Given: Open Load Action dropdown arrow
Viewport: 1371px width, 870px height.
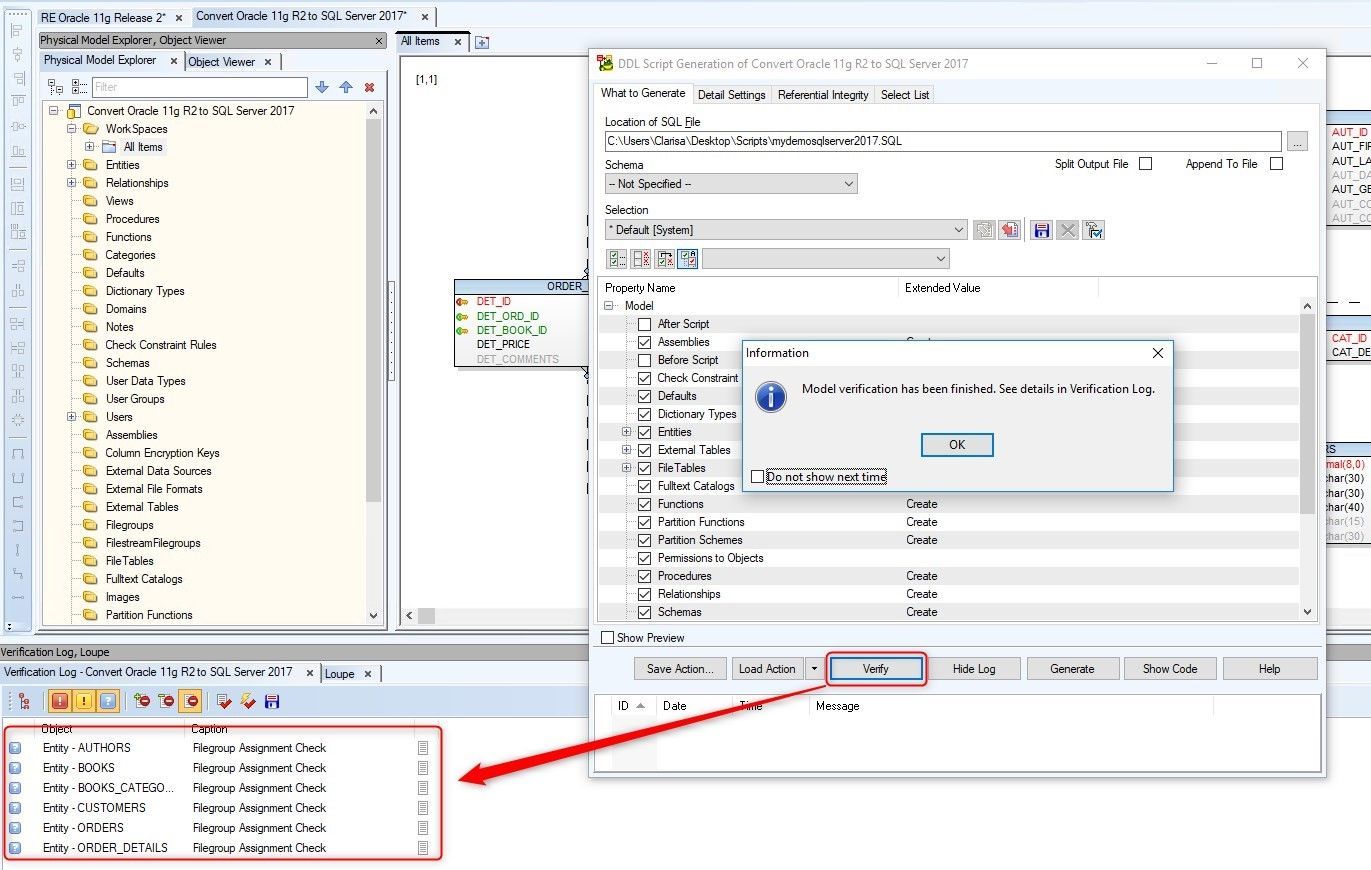Looking at the screenshot, I should (815, 669).
